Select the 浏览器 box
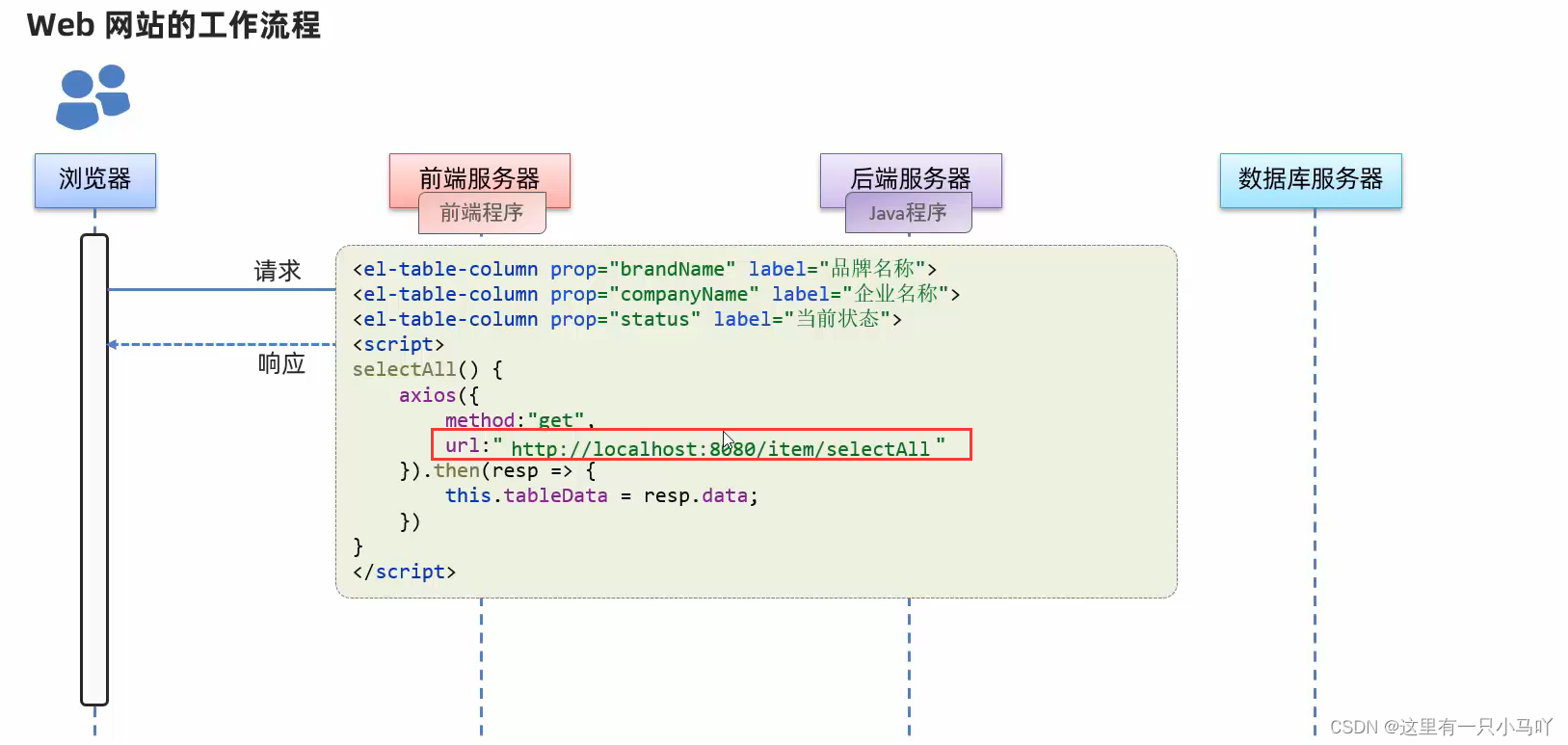Screen dimensions: 1568x745 pyautogui.click(x=95, y=180)
